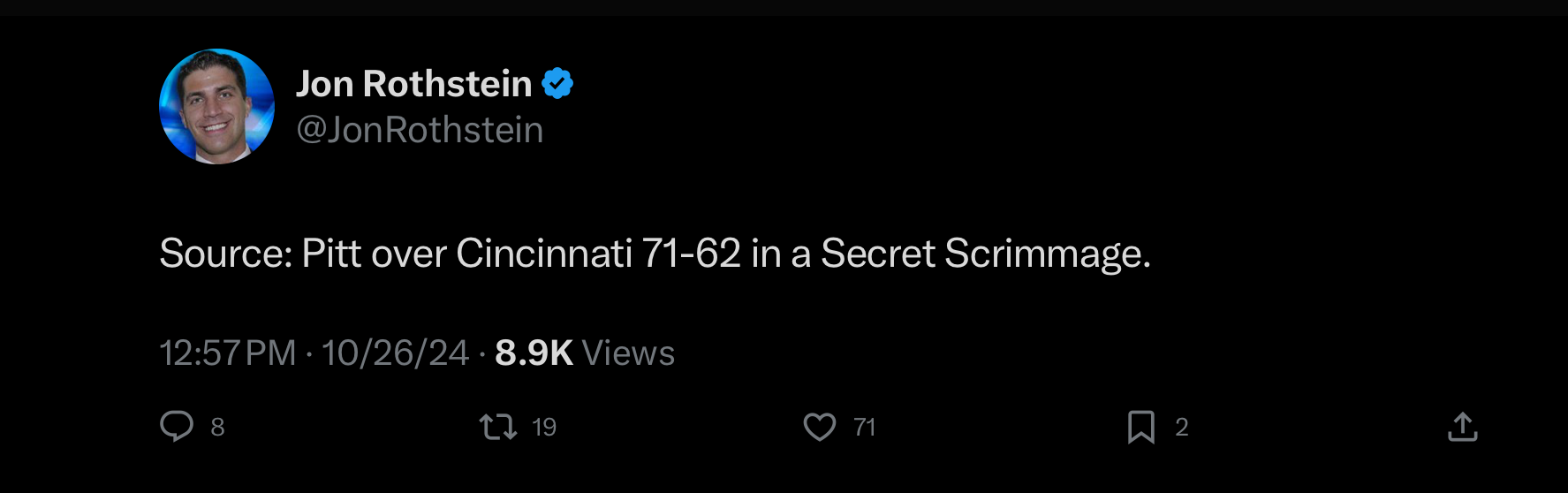Click the bookmark count number 2
Image resolution: width=1568 pixels, height=493 pixels.
coord(1182,428)
